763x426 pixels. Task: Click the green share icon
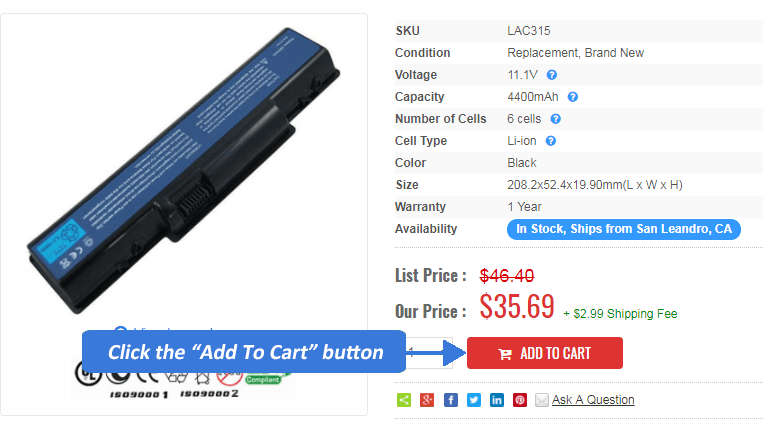click(x=404, y=400)
